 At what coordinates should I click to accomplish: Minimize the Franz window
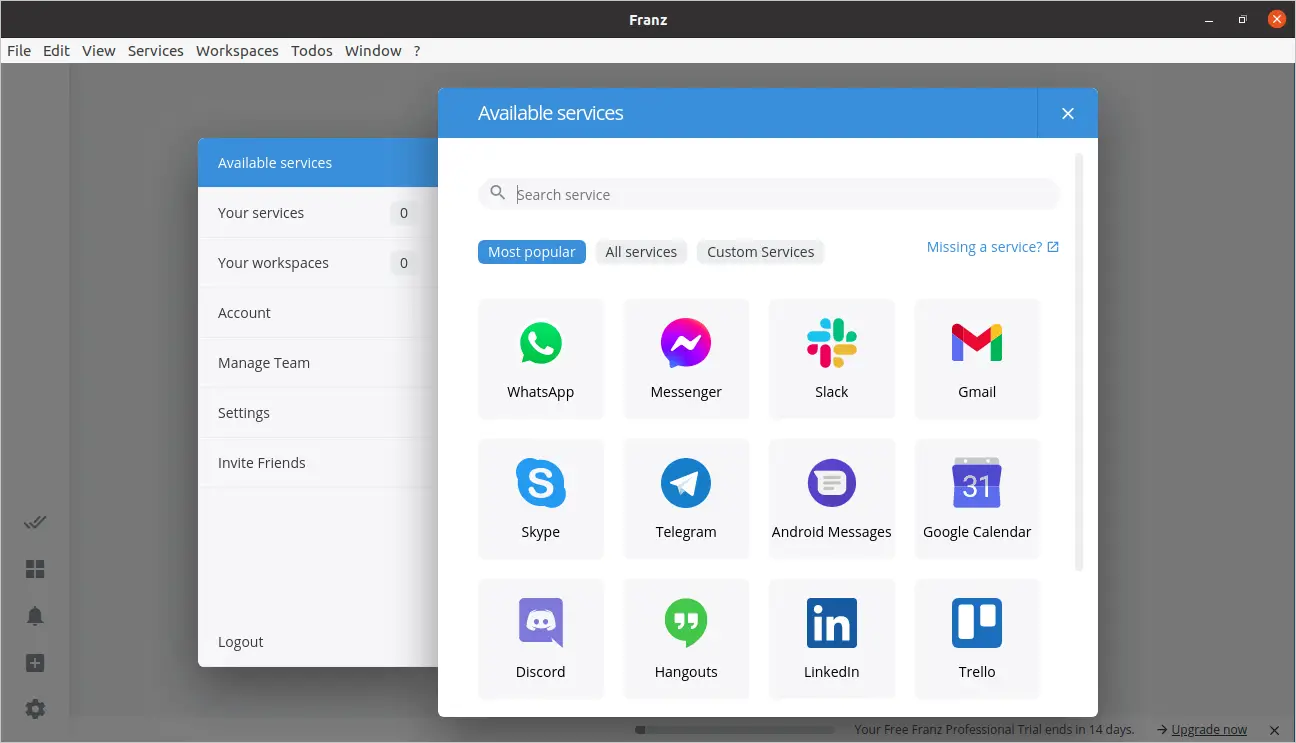(1208, 18)
